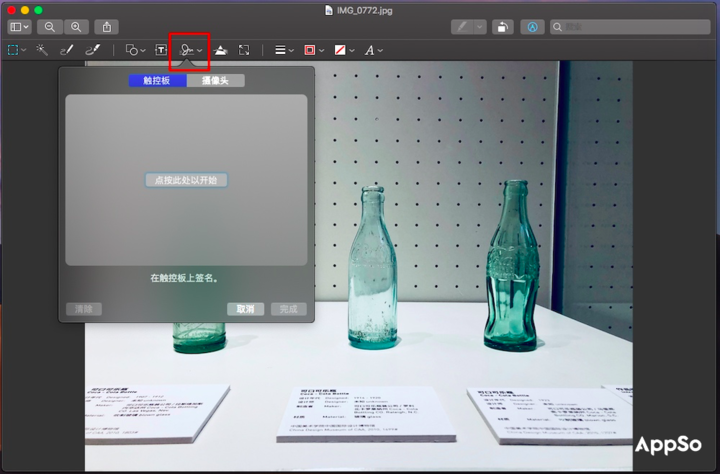Open the Text Style dropdown

point(372,49)
